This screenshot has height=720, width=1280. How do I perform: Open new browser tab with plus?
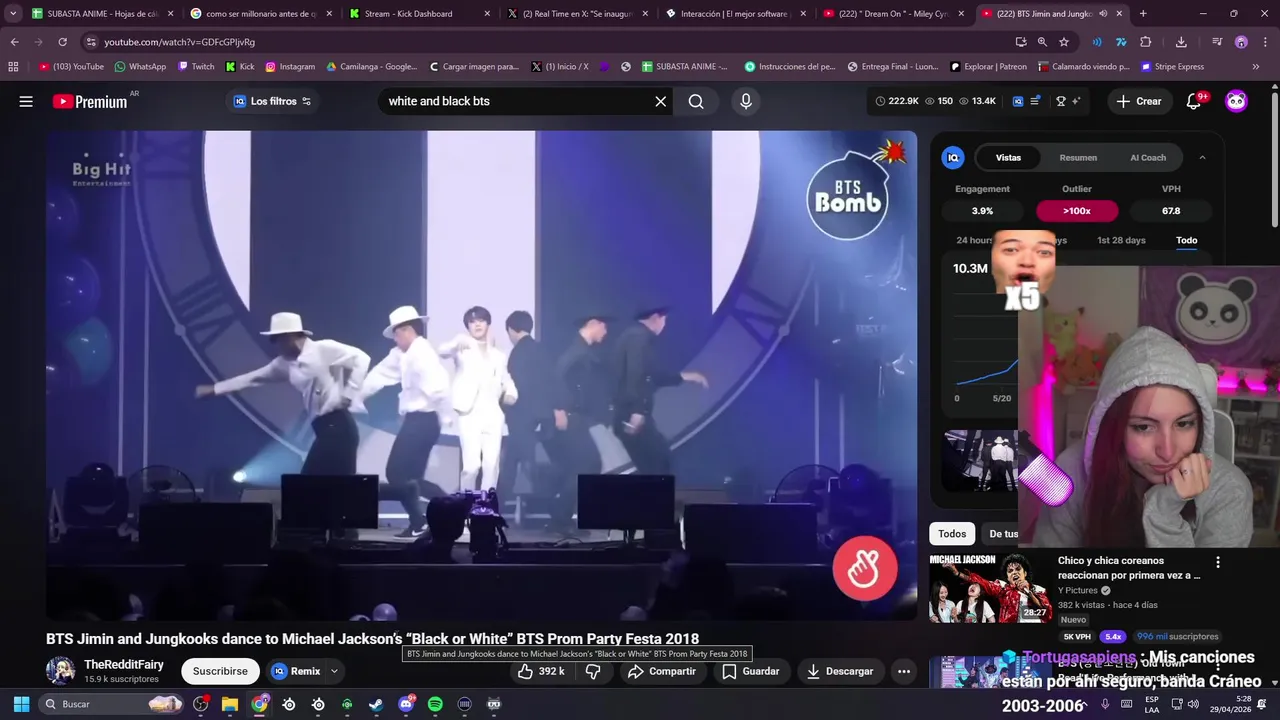(1143, 14)
